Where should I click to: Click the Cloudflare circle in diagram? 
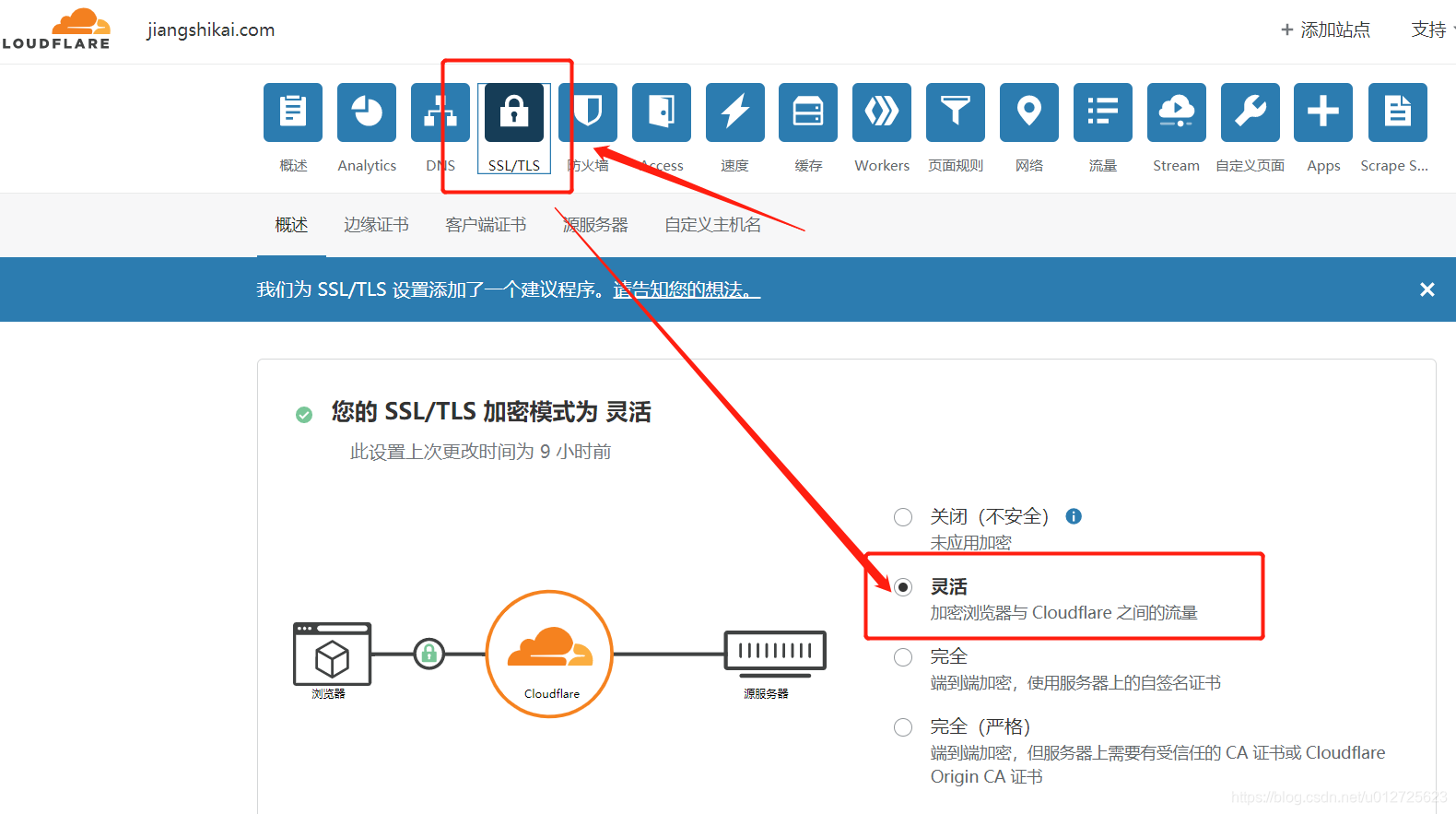click(549, 655)
